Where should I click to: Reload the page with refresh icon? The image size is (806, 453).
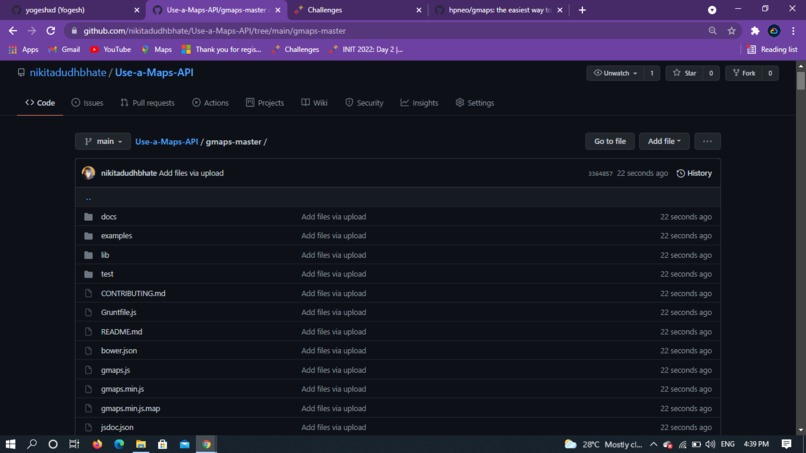tap(50, 31)
